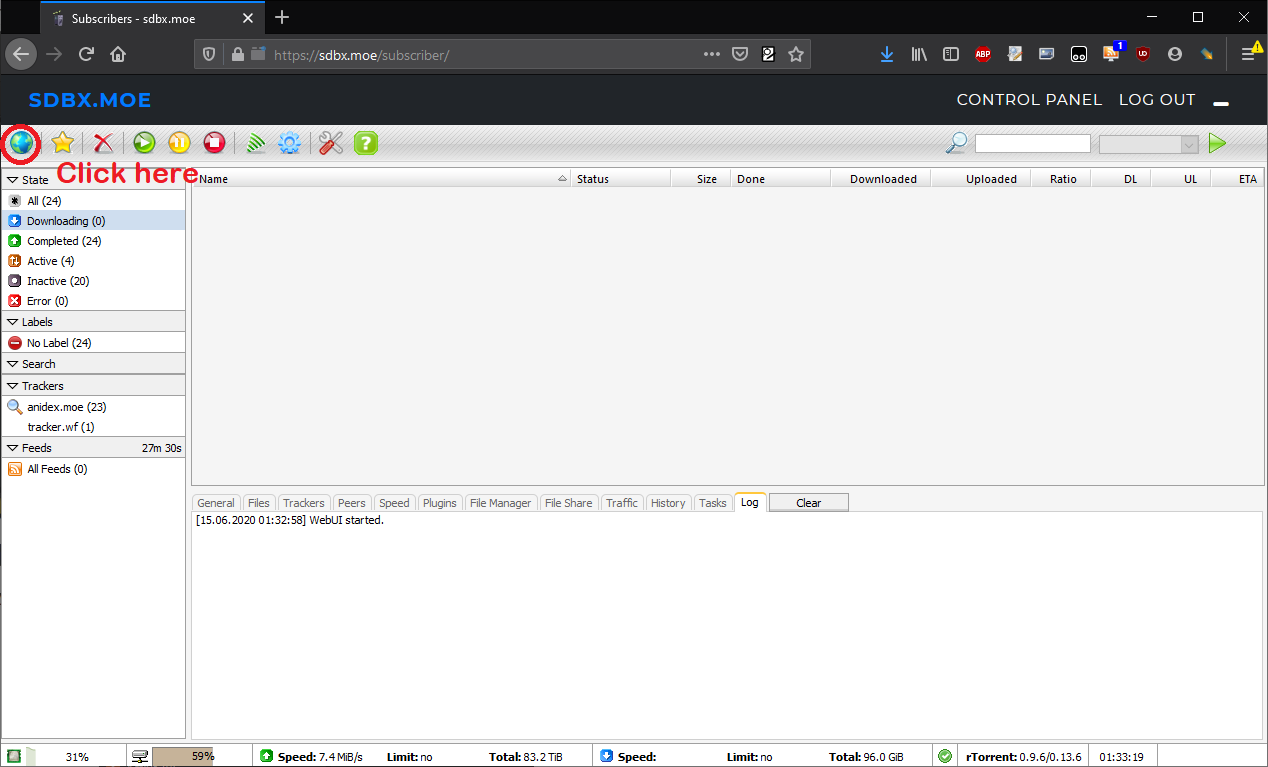Click the bookmark star in address bar
The image size is (1268, 767).
[796, 55]
